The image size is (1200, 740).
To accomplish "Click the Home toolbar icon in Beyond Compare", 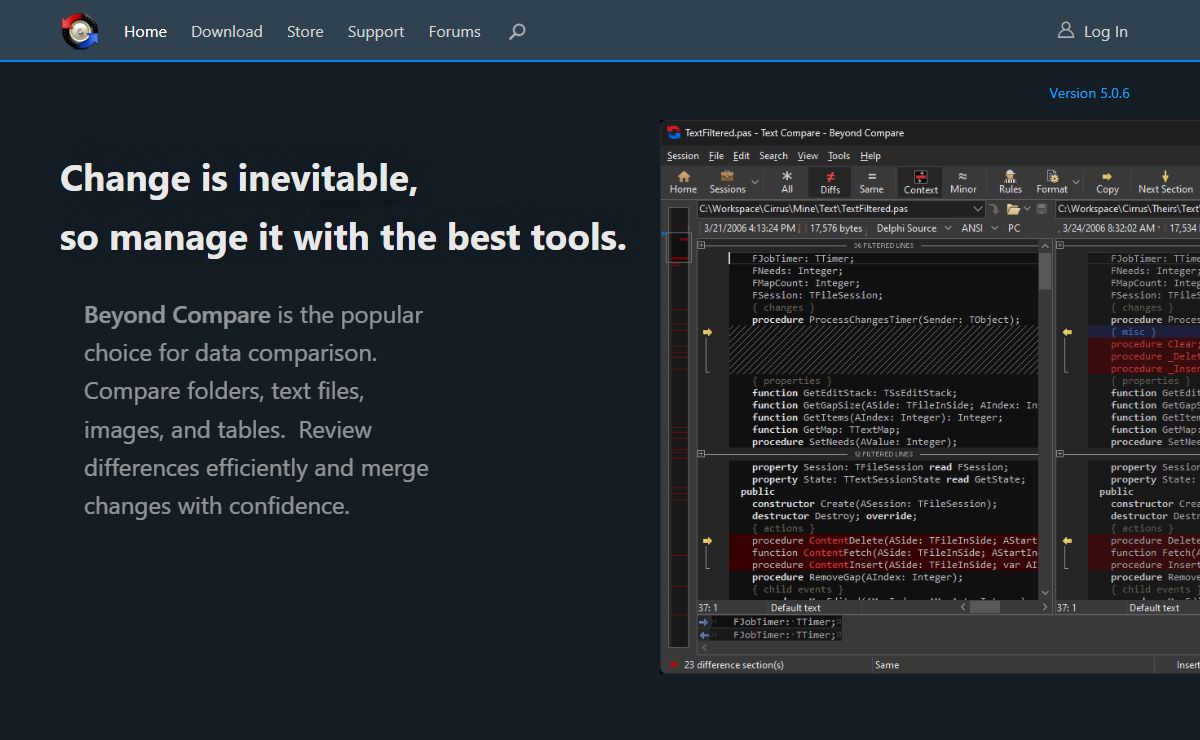I will 684,176.
